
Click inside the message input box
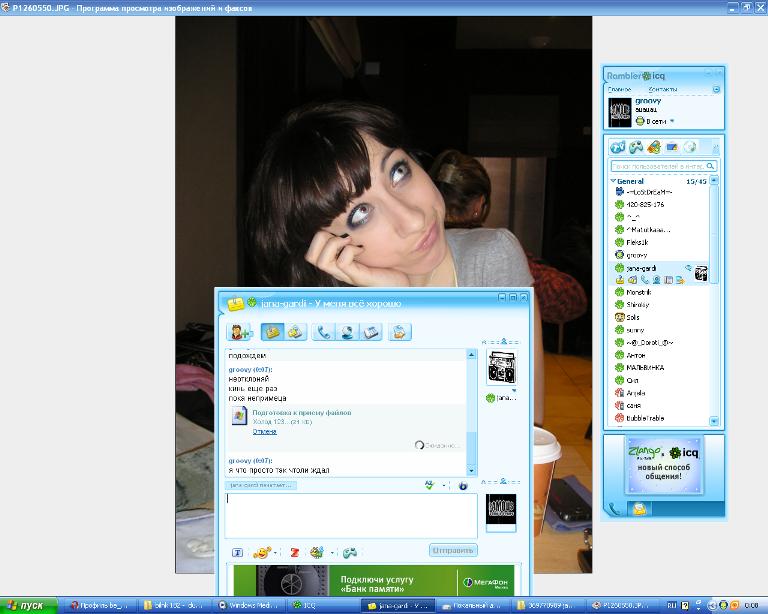pos(351,516)
